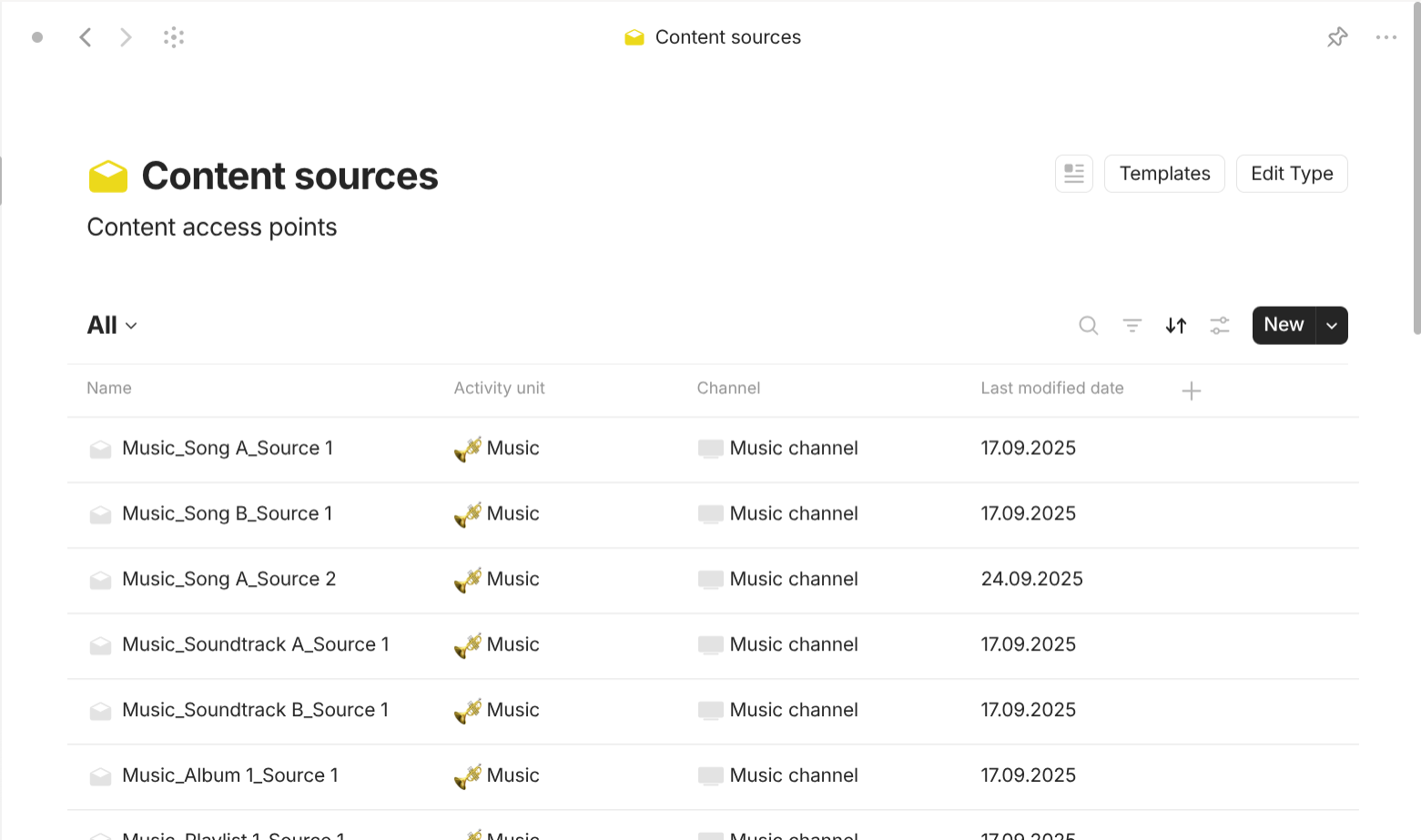This screenshot has width=1421, height=840.
Task: Click the trumpet Music icon in the first row
Action: 467,448
